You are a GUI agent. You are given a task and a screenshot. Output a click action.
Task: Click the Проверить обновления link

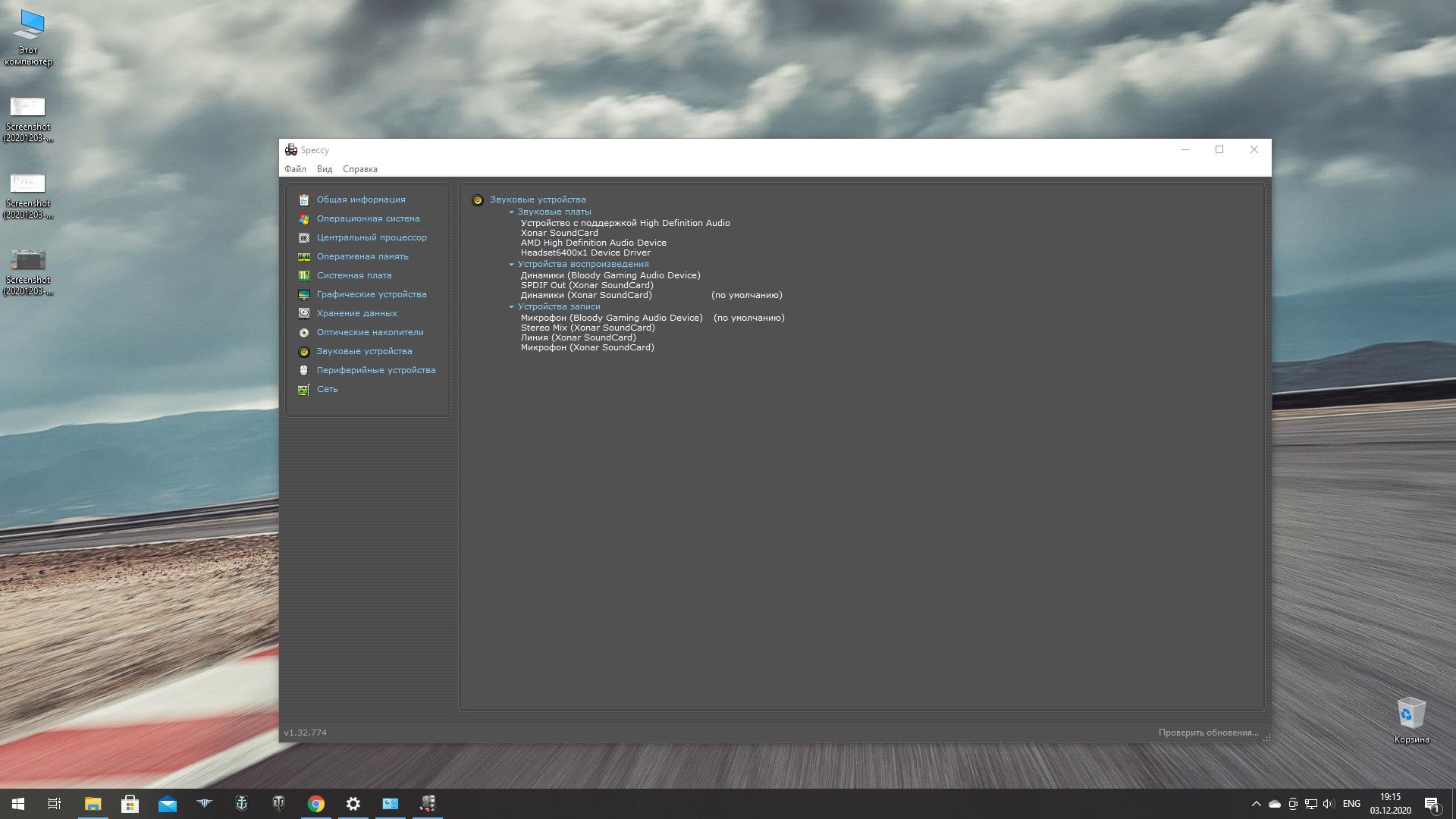[x=1208, y=733]
